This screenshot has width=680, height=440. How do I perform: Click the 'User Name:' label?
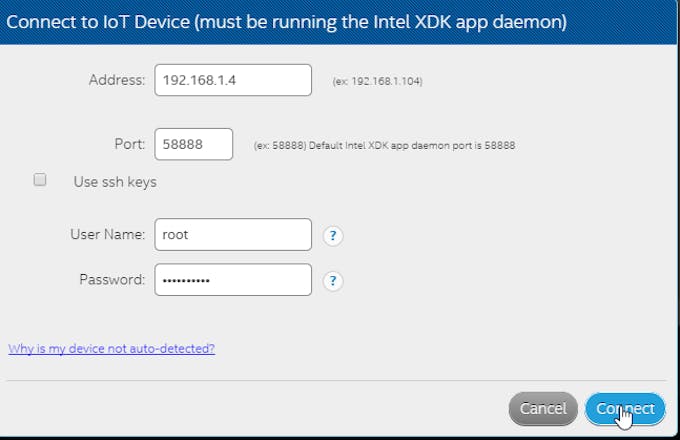(108, 235)
